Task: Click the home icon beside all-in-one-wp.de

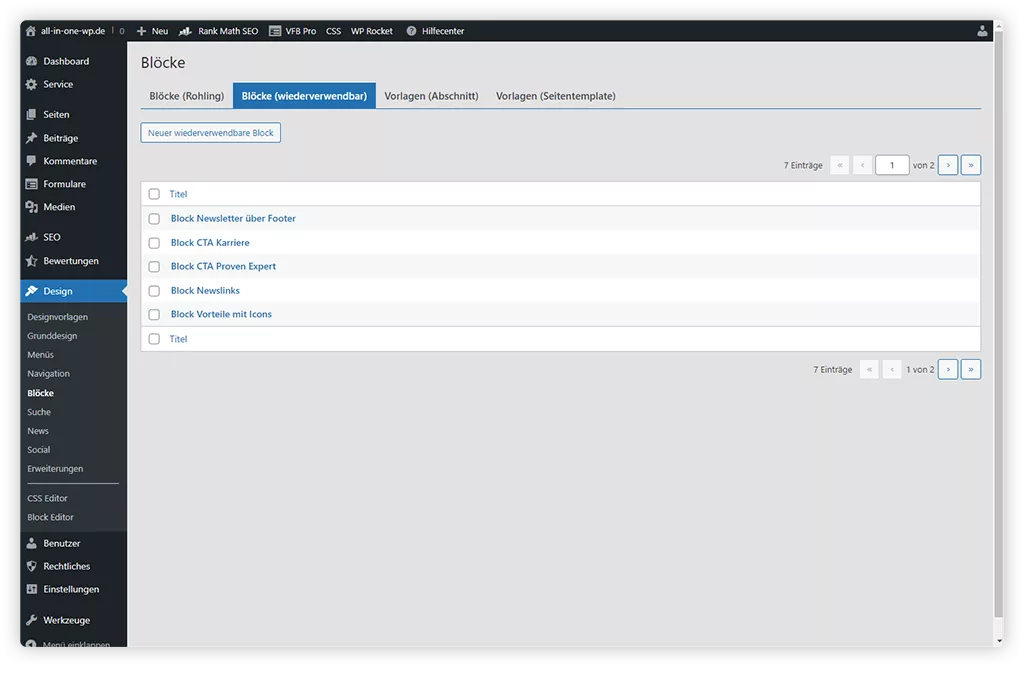Action: (31, 31)
